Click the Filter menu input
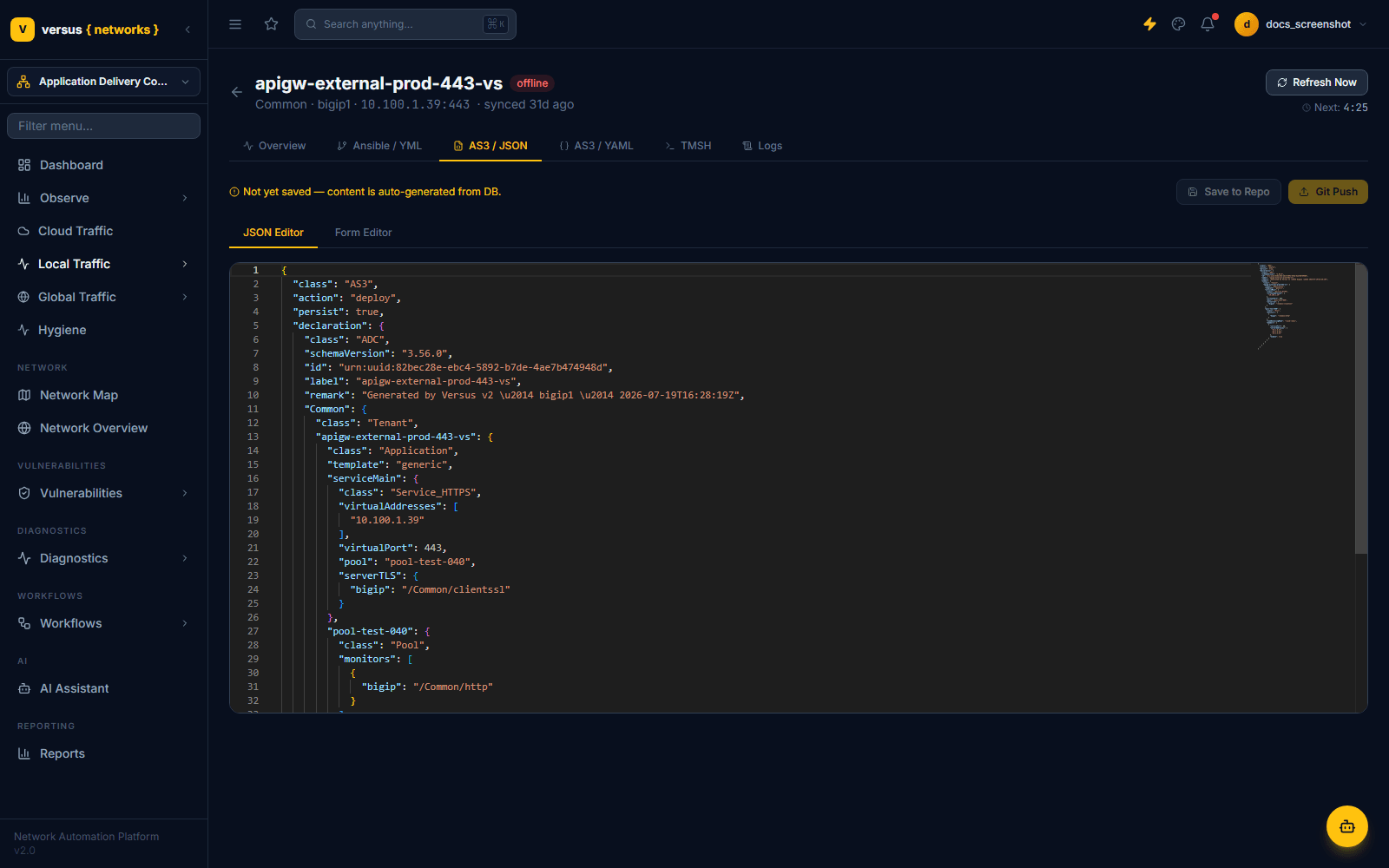 (104, 126)
